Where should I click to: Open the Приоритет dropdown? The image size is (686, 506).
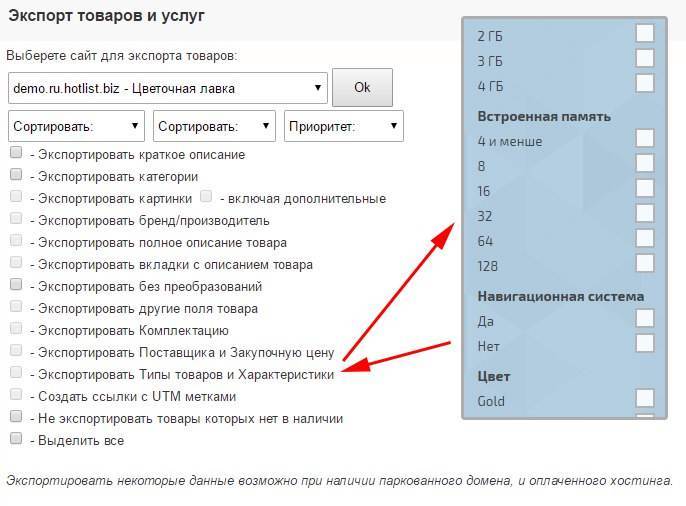[343, 127]
